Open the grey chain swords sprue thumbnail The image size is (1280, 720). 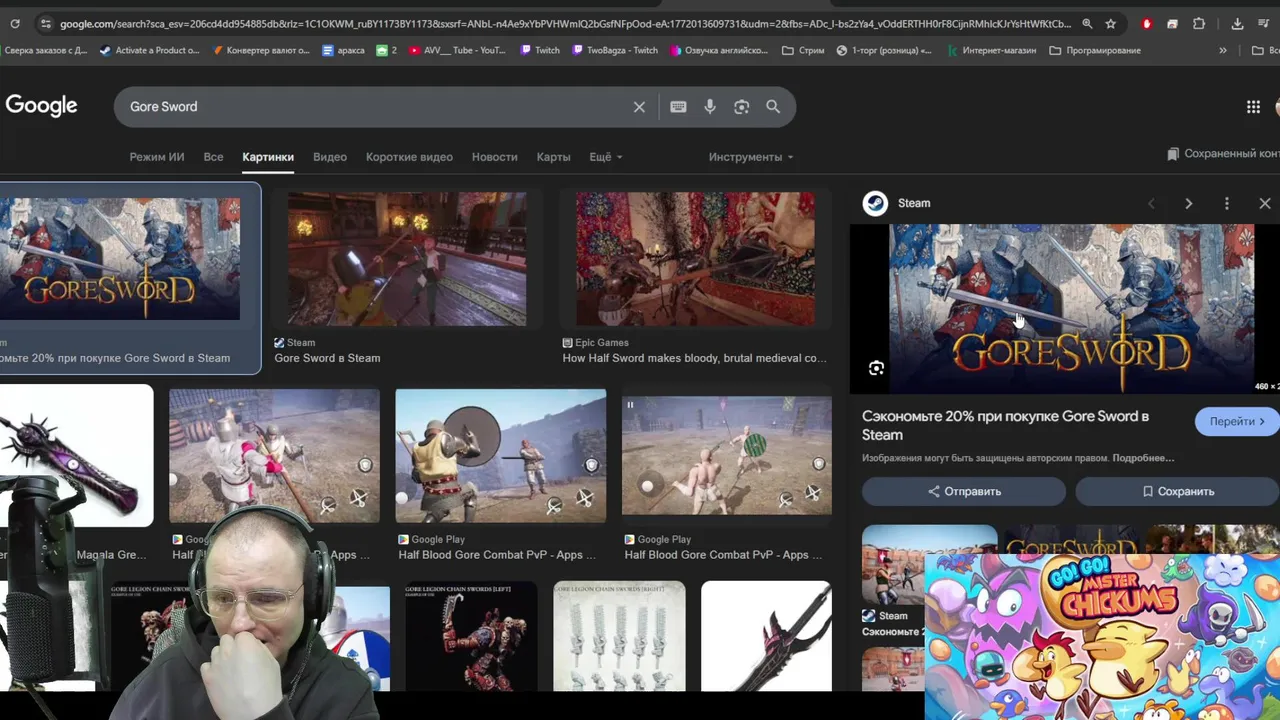pyautogui.click(x=619, y=637)
